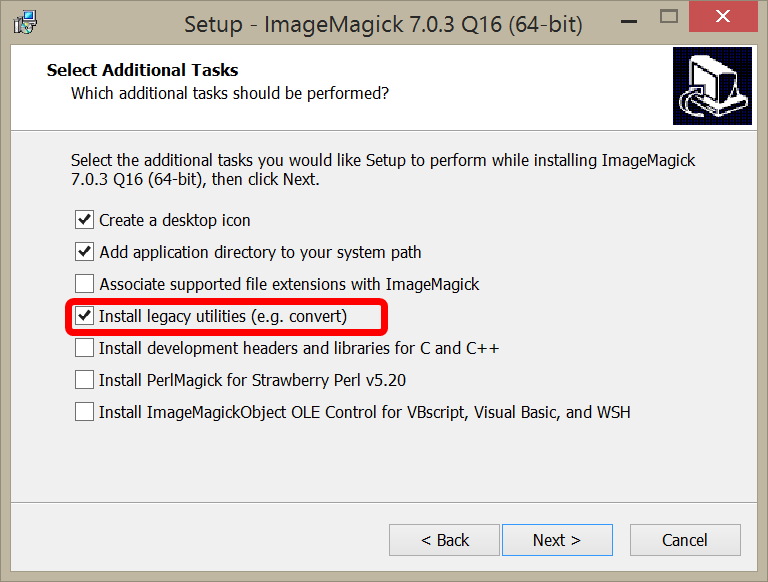This screenshot has width=768, height=582.
Task: Go to the Next setup page
Action: point(557,540)
